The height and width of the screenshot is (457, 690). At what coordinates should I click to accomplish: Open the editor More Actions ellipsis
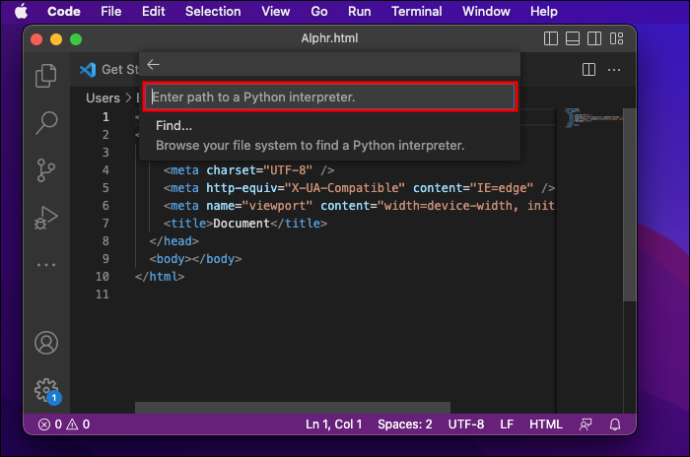tap(614, 70)
